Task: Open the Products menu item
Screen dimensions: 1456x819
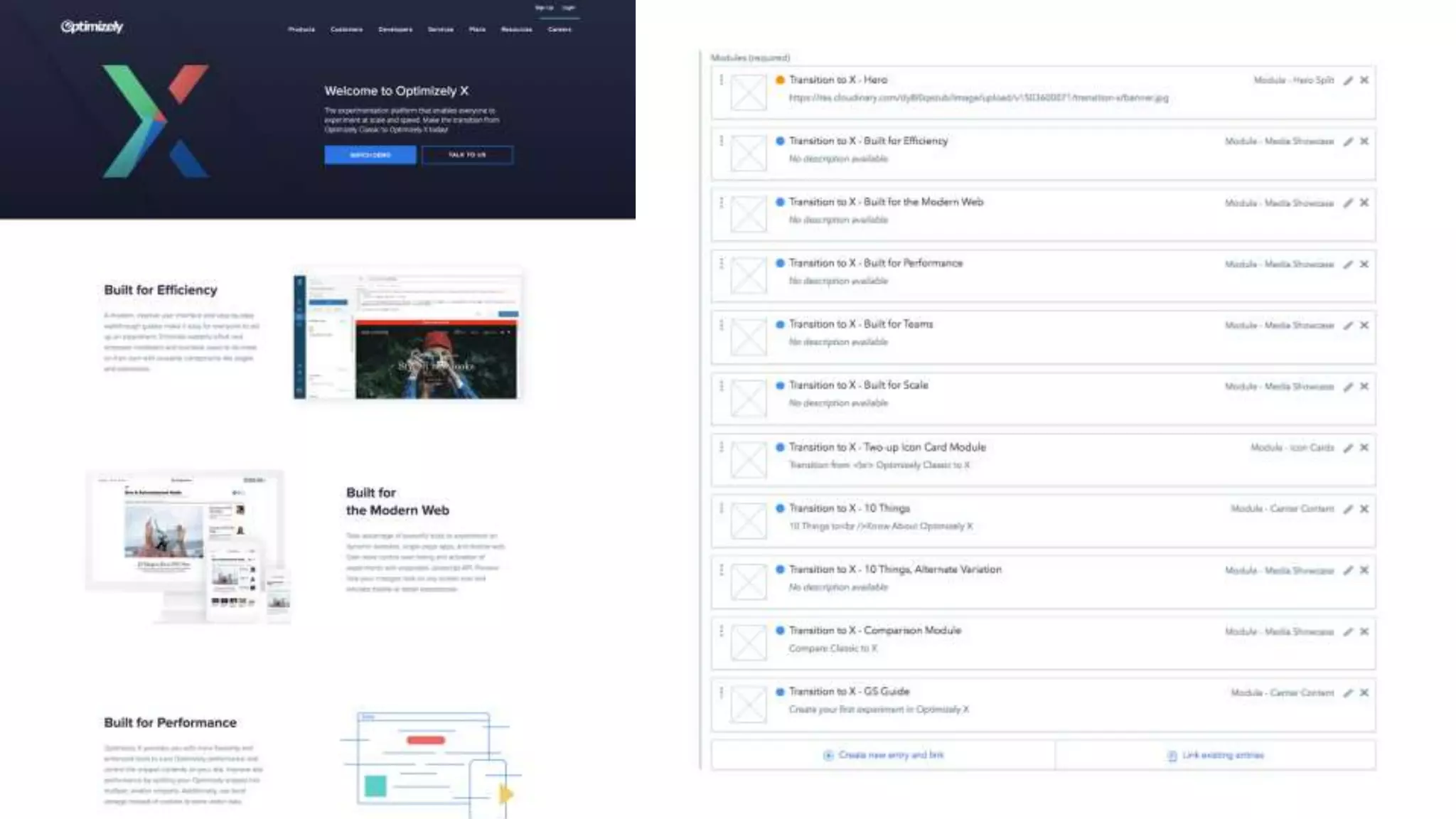Action: click(301, 30)
